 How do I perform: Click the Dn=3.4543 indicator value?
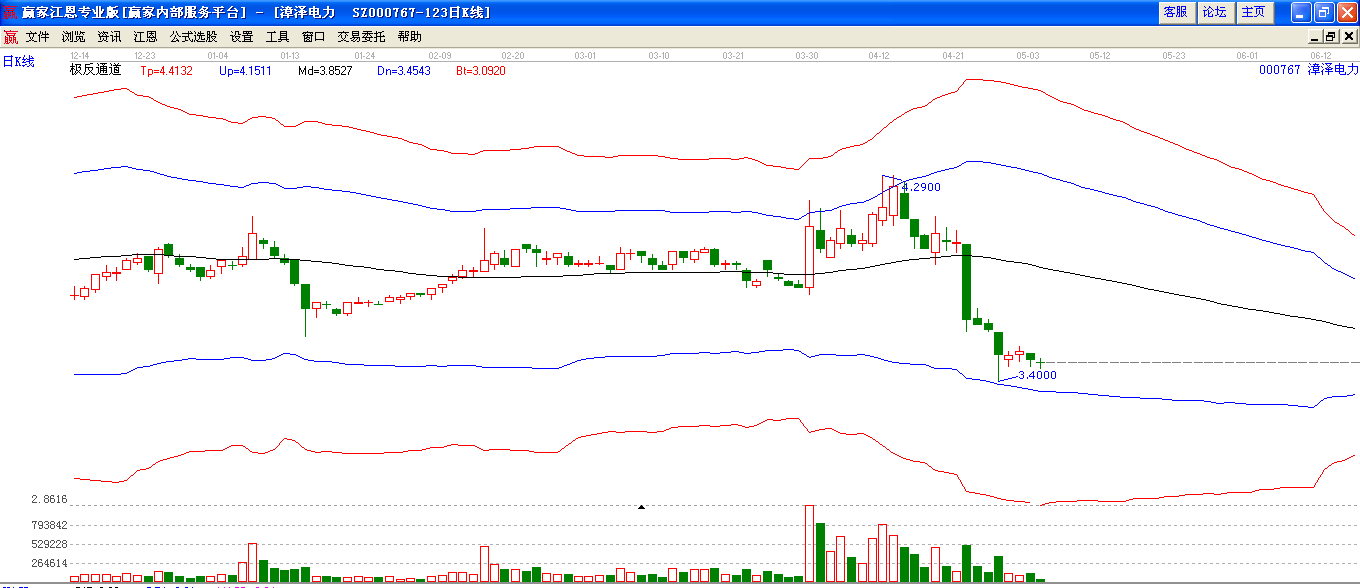(x=404, y=71)
